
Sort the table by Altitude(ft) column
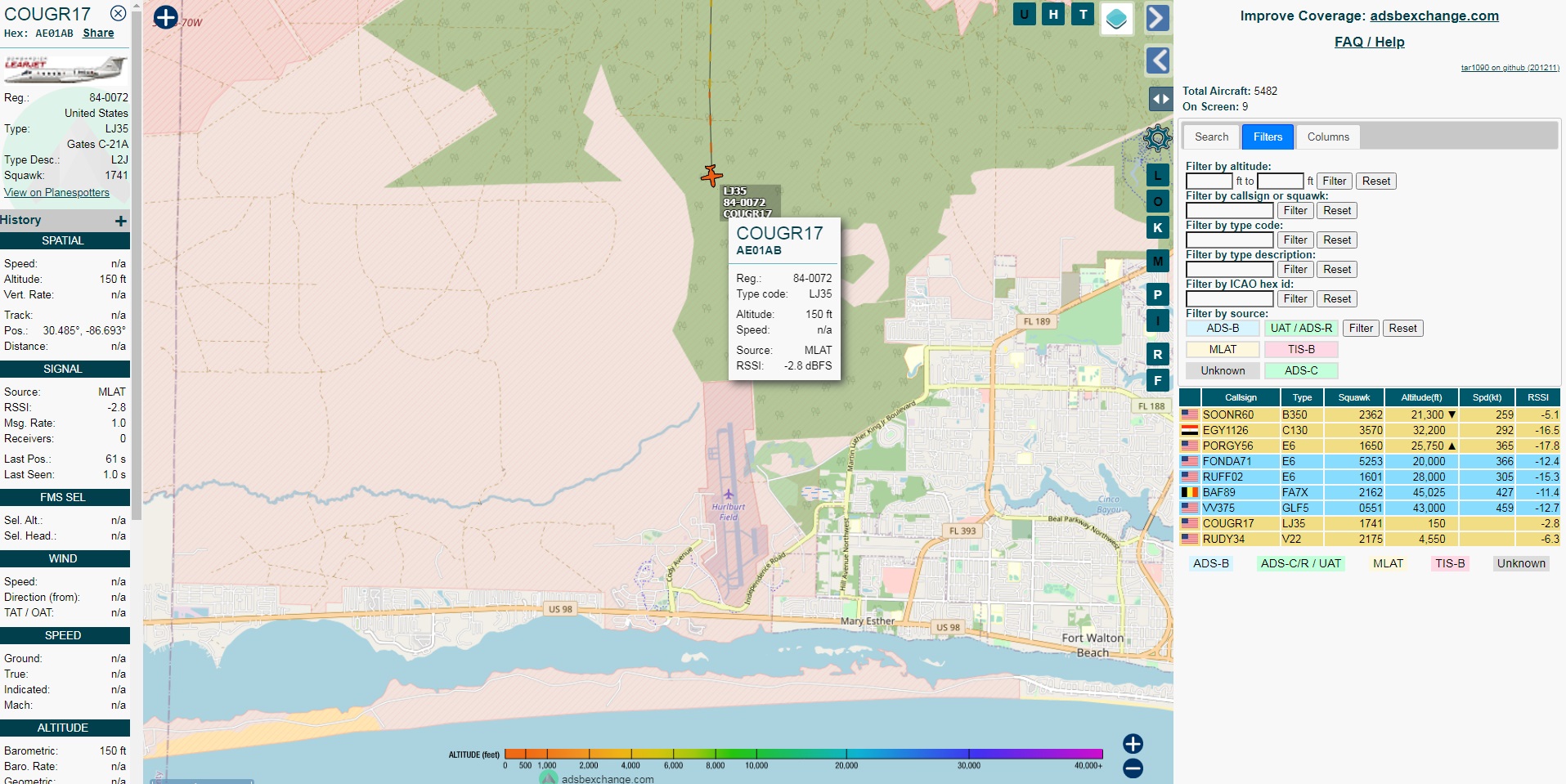(x=1421, y=397)
